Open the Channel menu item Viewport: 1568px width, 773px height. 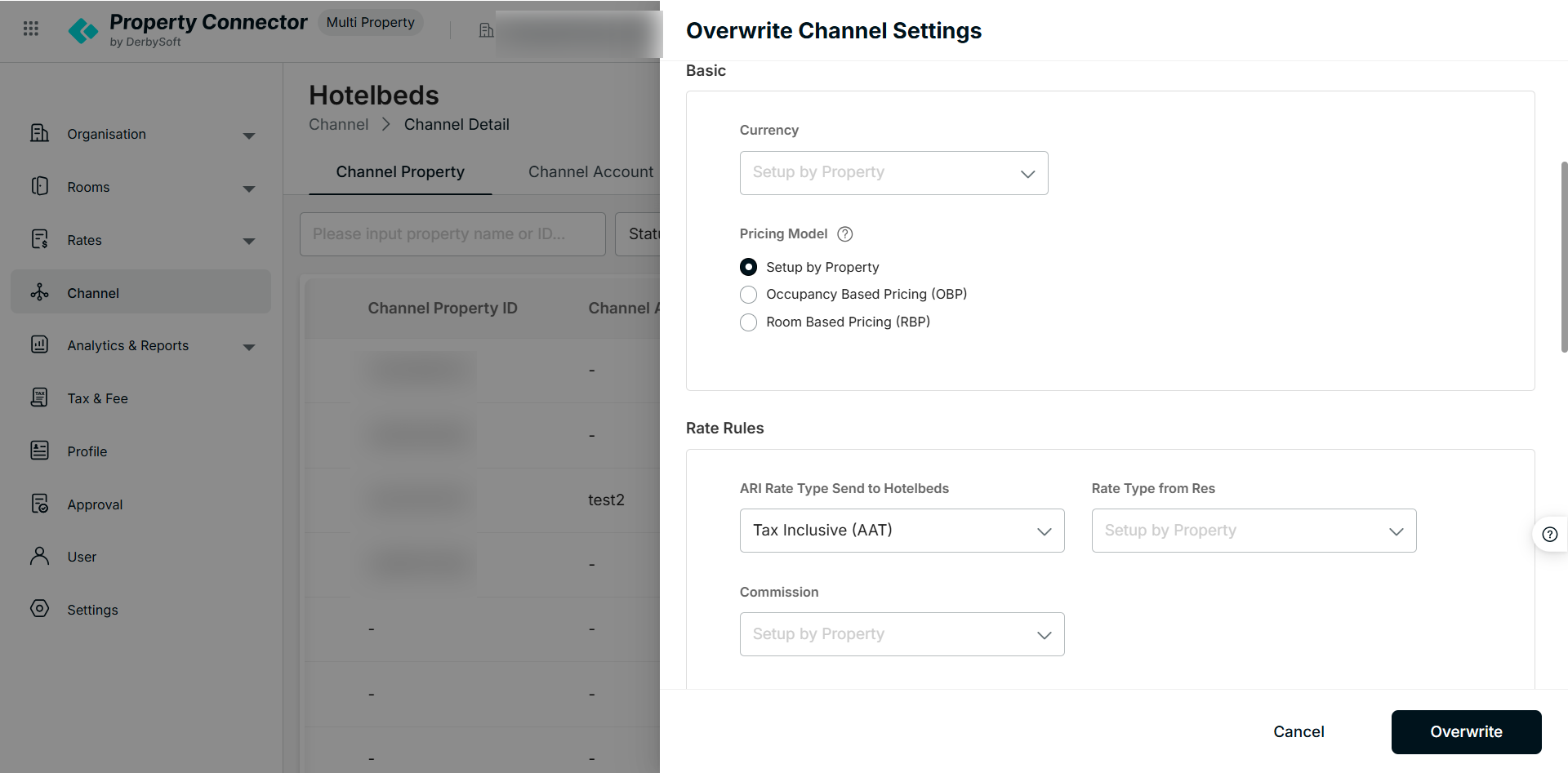[140, 292]
